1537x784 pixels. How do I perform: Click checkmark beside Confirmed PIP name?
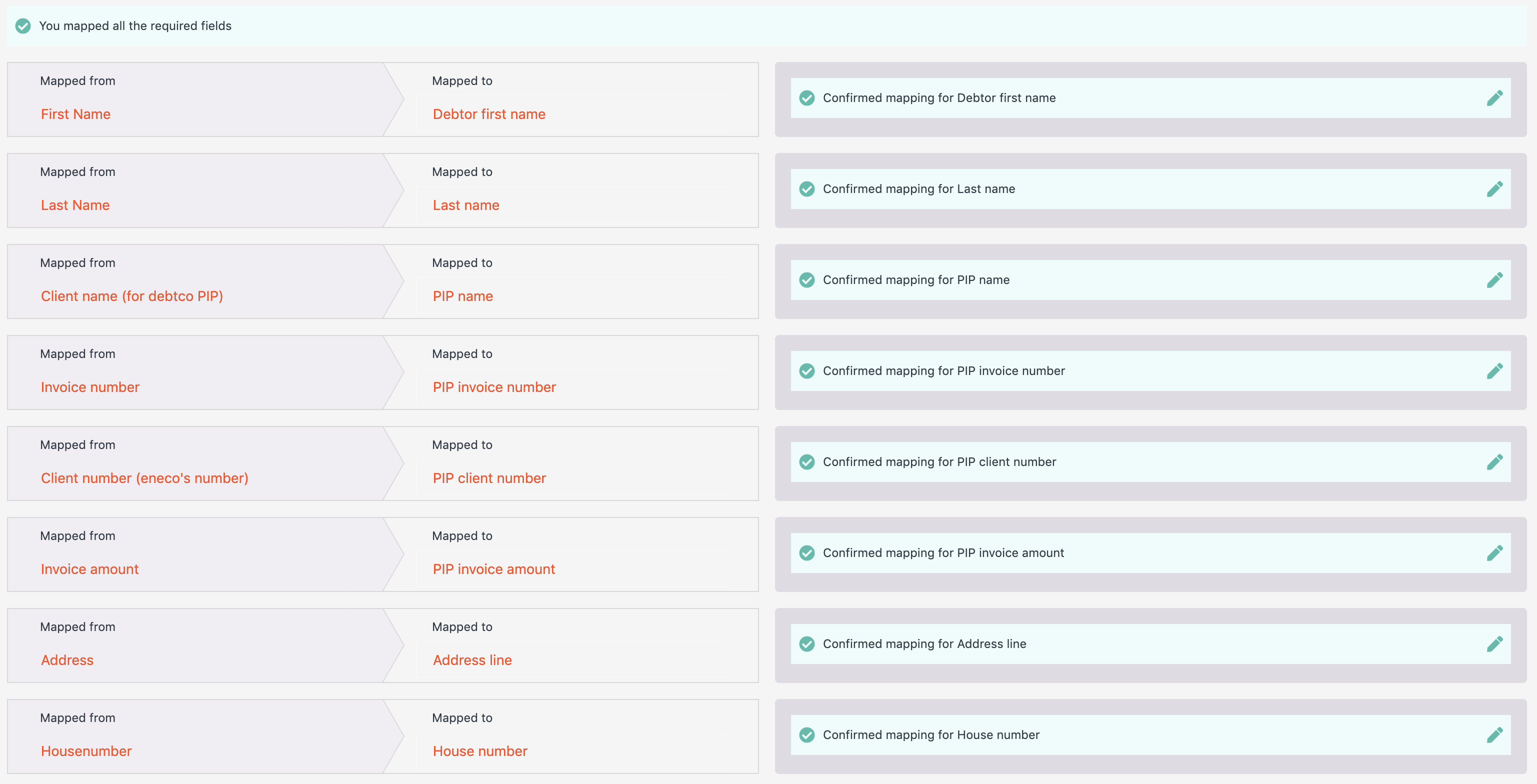[806, 280]
